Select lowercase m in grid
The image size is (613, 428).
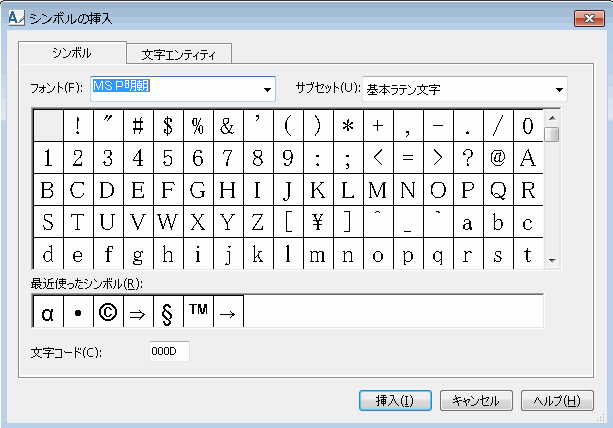(x=318, y=253)
